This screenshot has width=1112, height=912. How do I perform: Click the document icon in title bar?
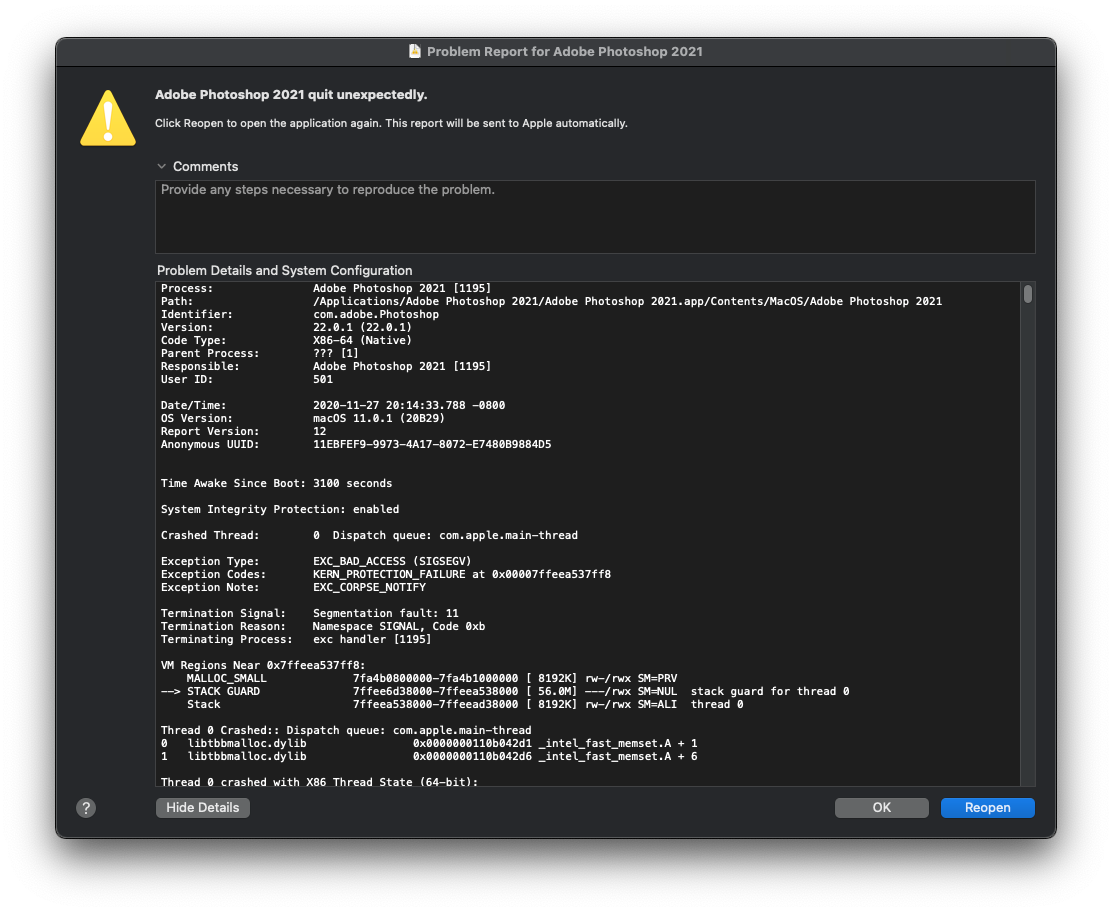coord(415,51)
